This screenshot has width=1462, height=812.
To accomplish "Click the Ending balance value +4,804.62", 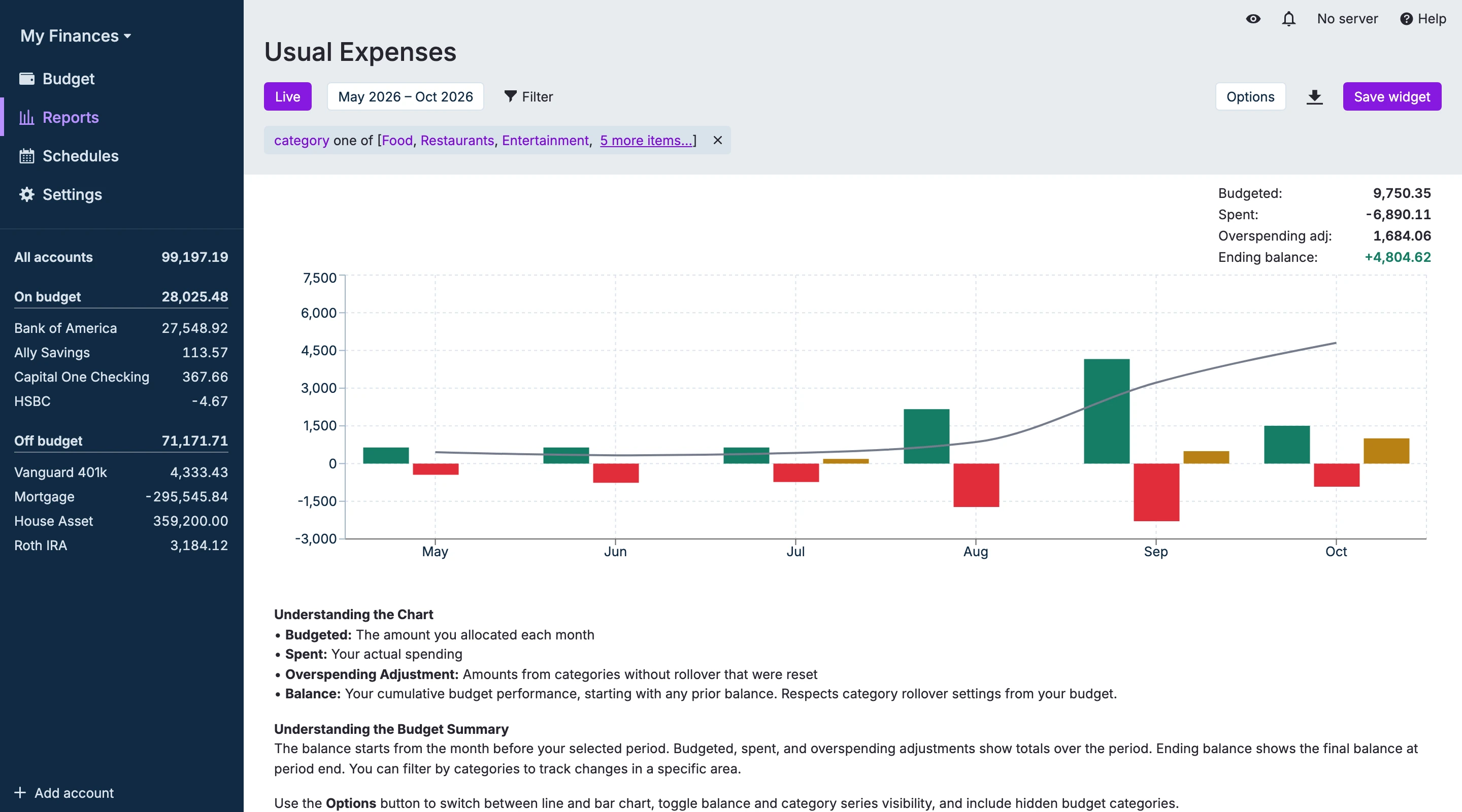I will click(x=1398, y=257).
